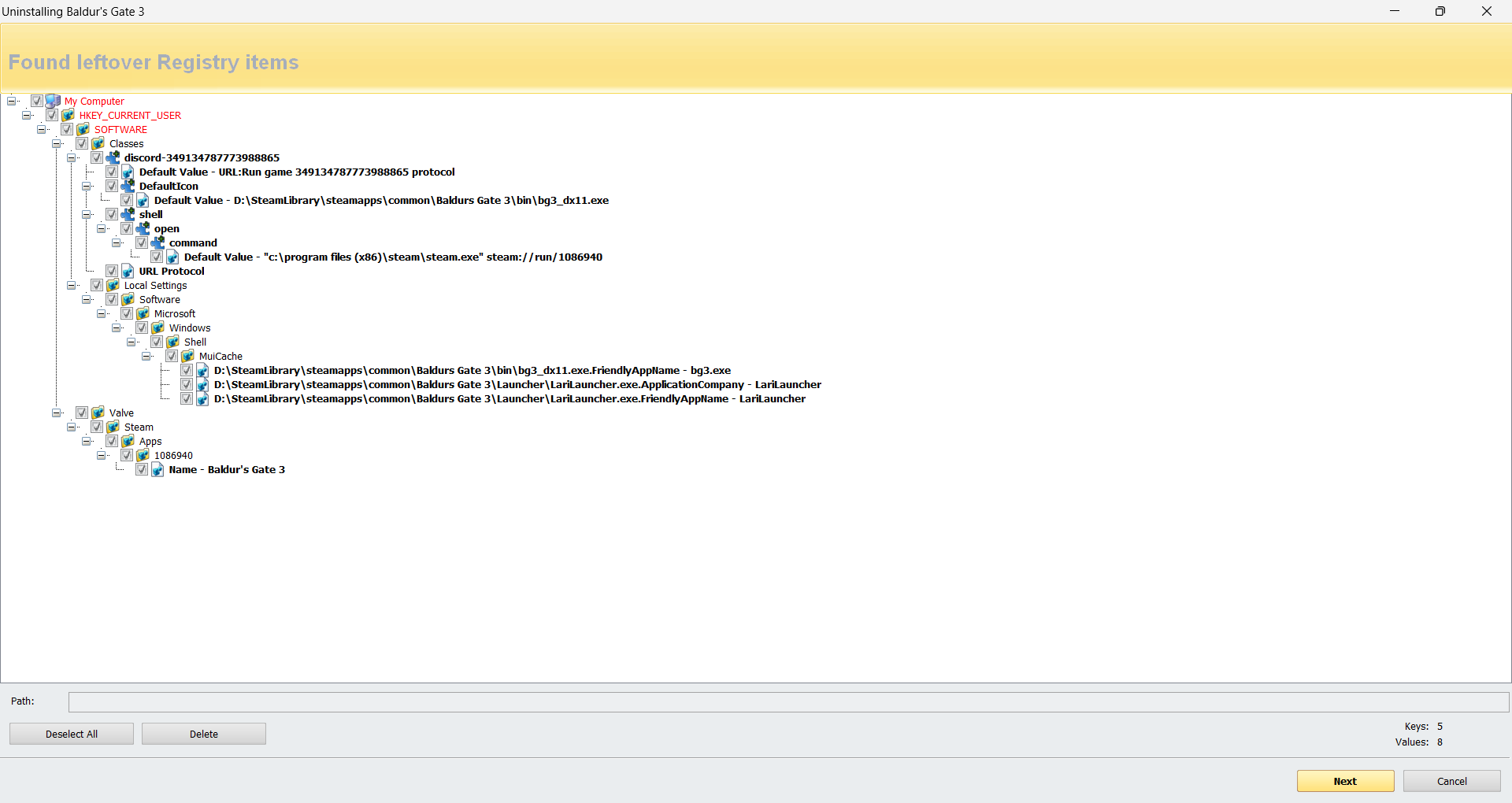The image size is (1512, 803).
Task: Collapse the Valve tree node
Action: coord(56,413)
